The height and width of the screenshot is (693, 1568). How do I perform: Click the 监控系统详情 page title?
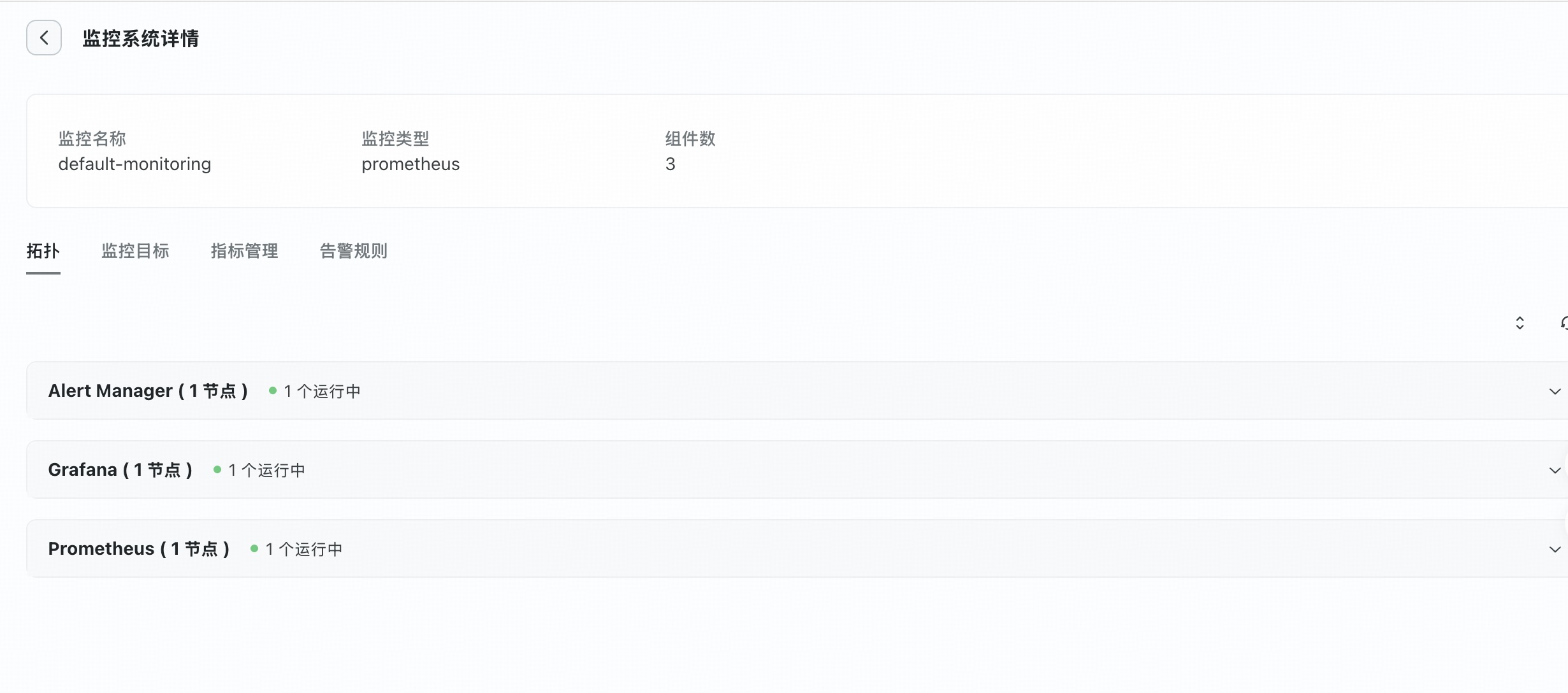point(141,38)
